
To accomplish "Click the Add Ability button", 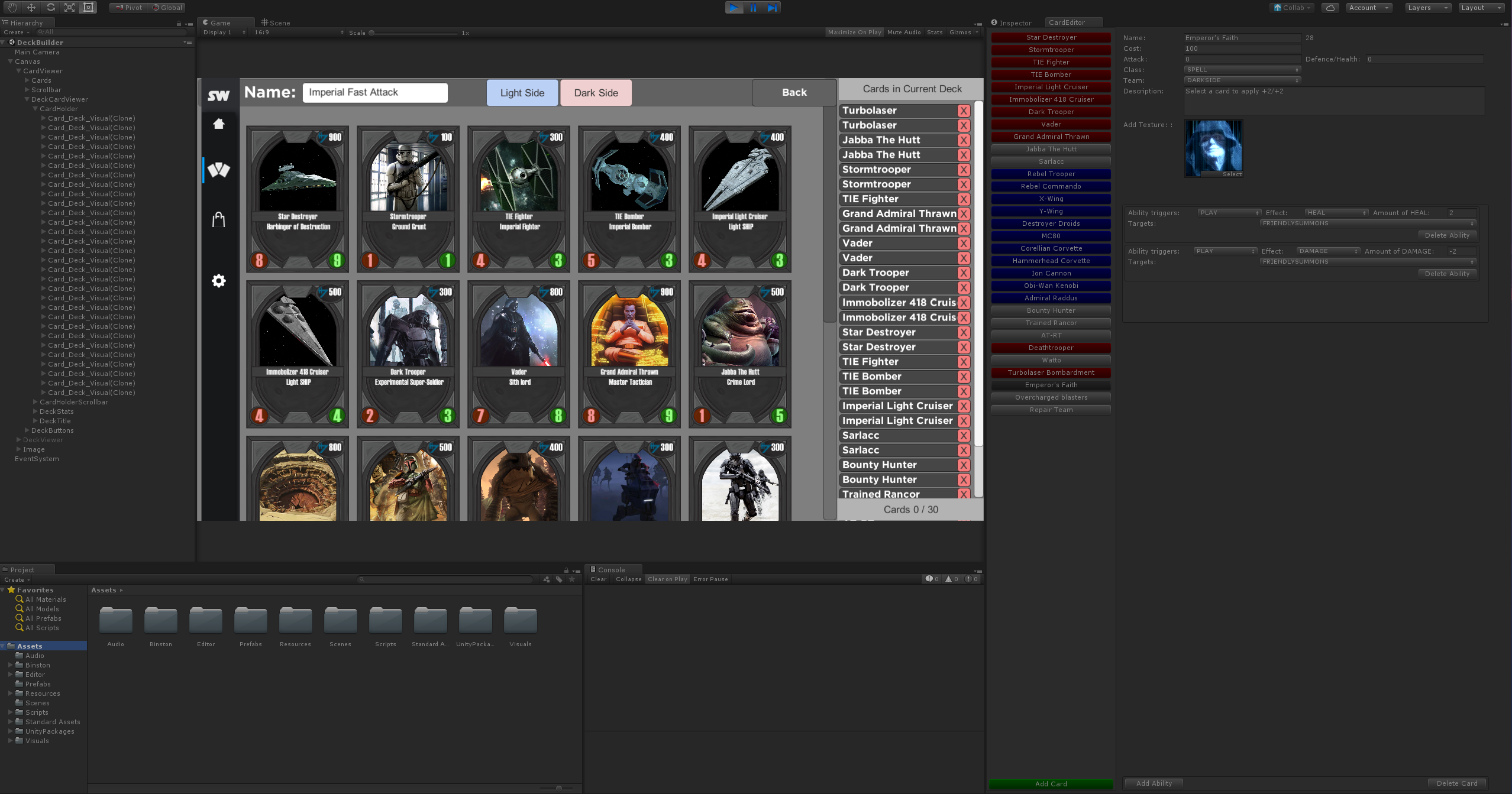I will point(1154,783).
